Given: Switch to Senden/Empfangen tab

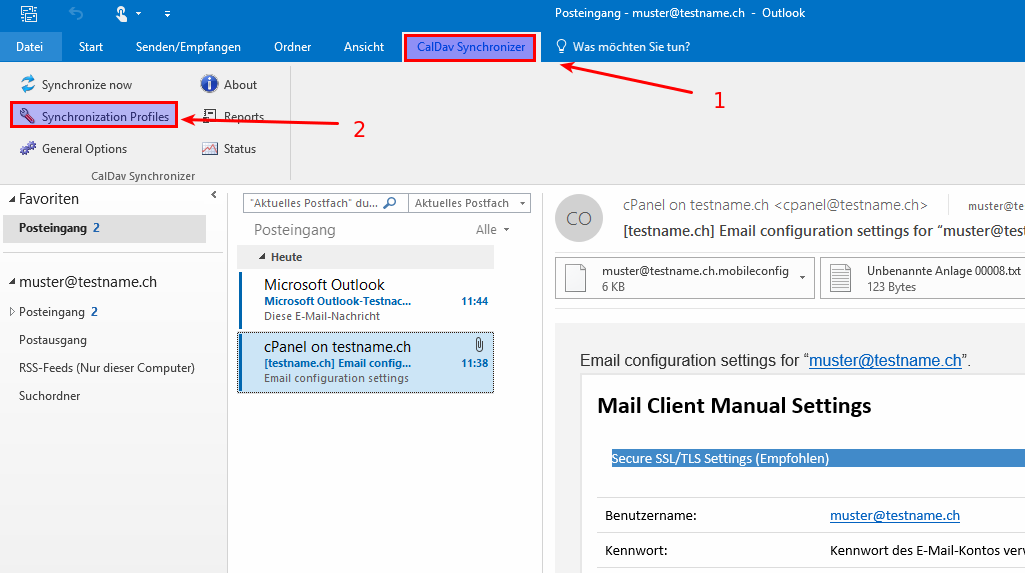Looking at the screenshot, I should (188, 46).
